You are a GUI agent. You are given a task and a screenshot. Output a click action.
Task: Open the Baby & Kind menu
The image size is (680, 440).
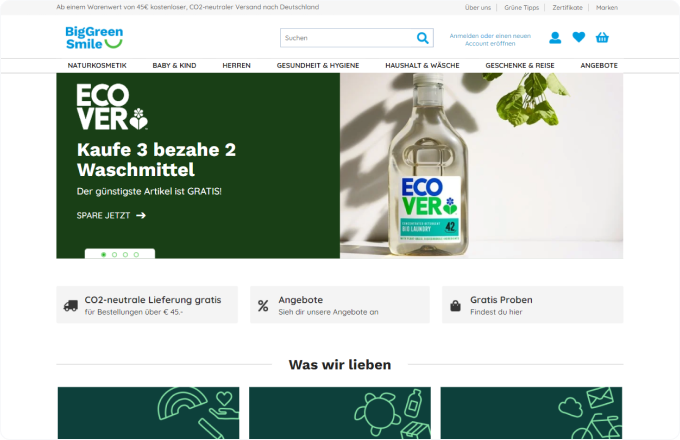(x=174, y=65)
